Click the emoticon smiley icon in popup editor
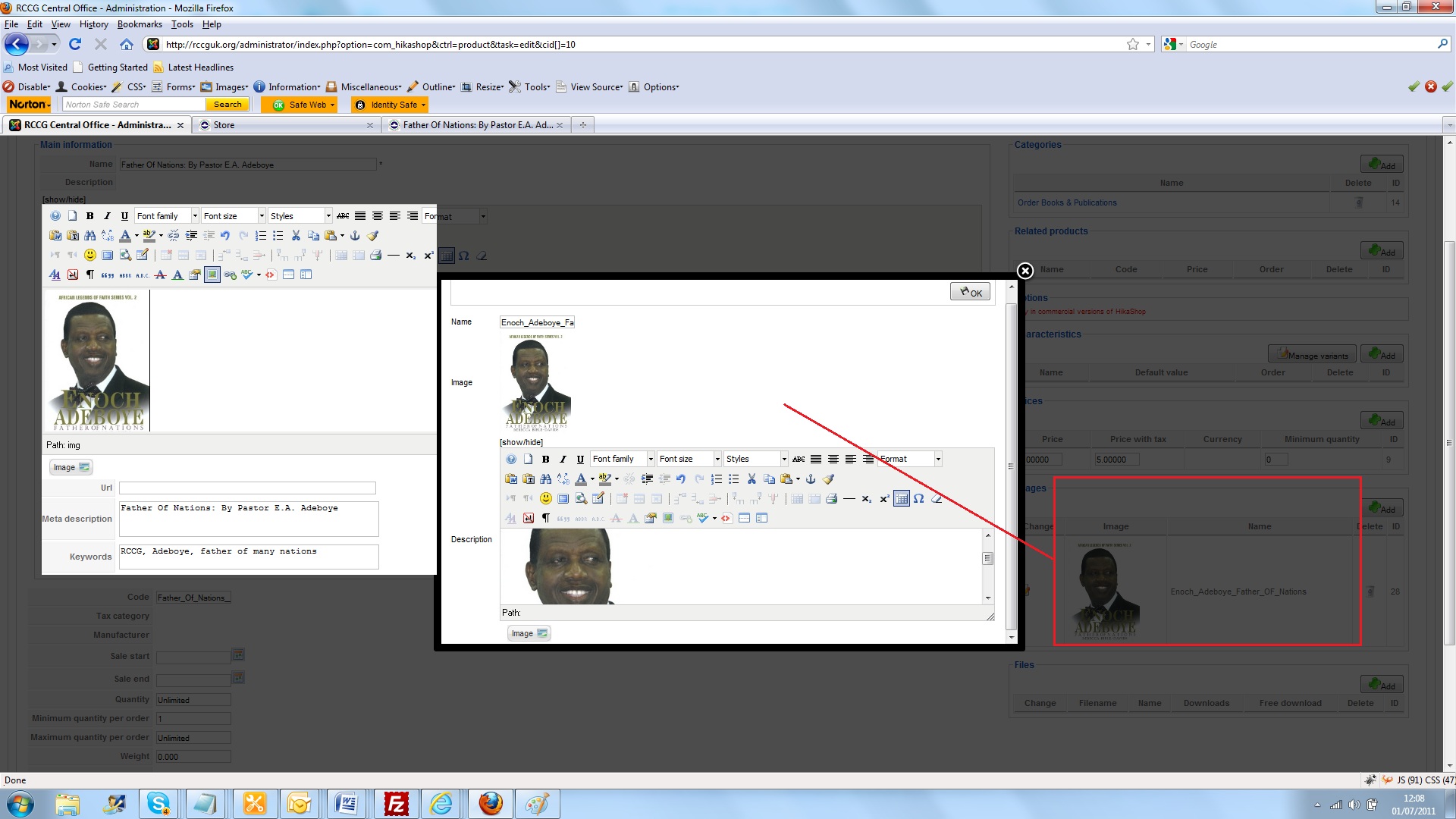1456x819 pixels. pyautogui.click(x=545, y=499)
